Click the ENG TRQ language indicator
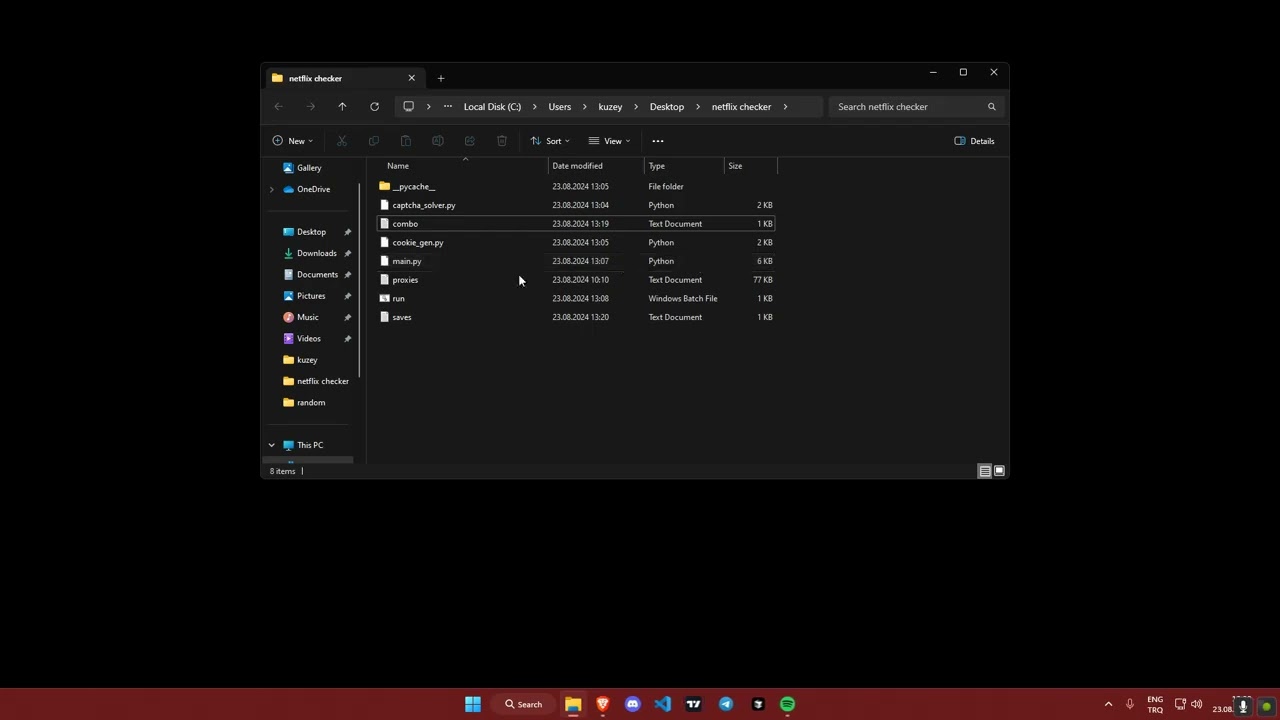 click(1155, 704)
